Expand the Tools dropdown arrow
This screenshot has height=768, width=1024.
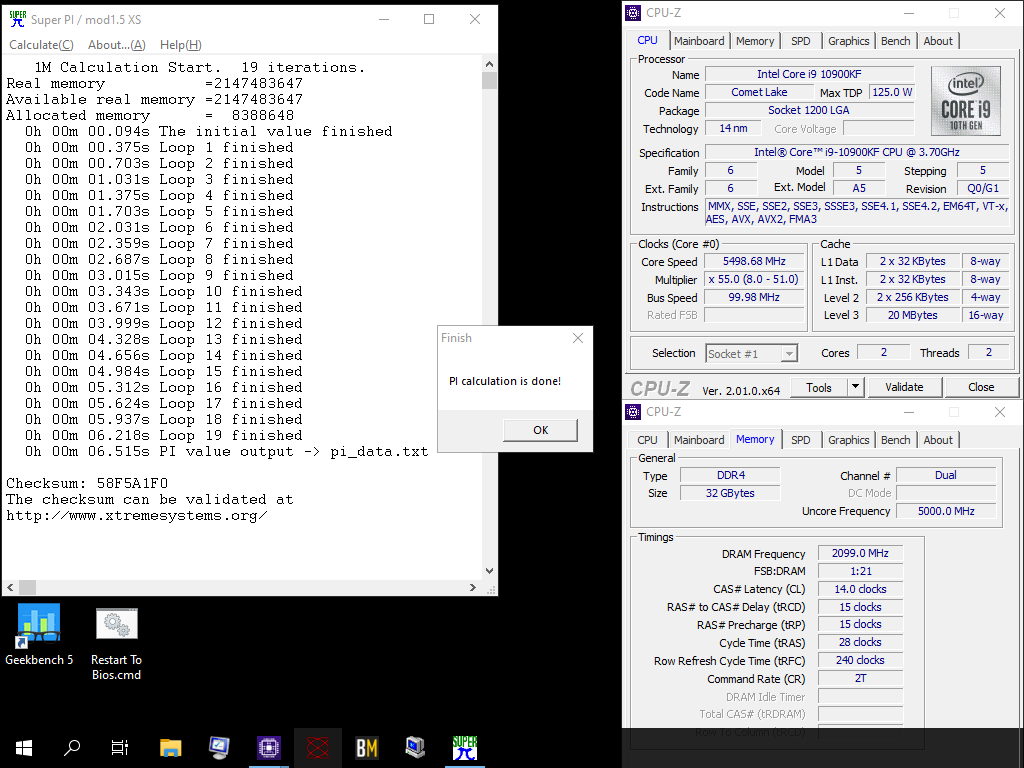click(856, 387)
